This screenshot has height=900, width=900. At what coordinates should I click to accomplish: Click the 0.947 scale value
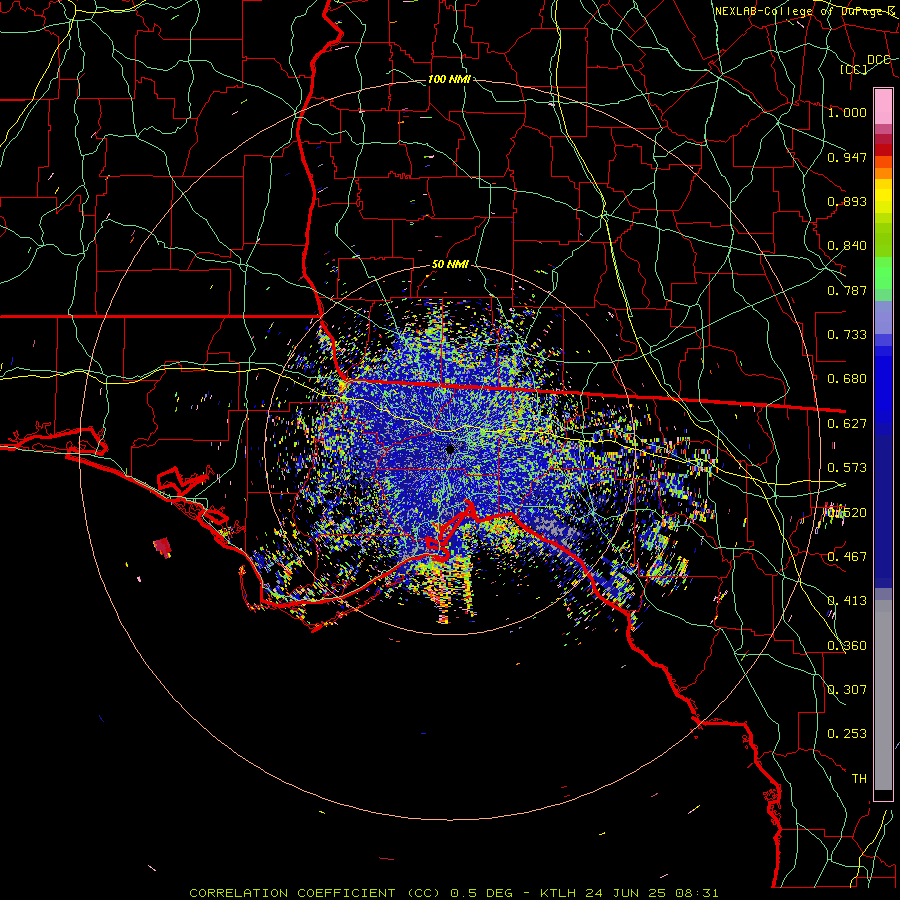pos(847,157)
